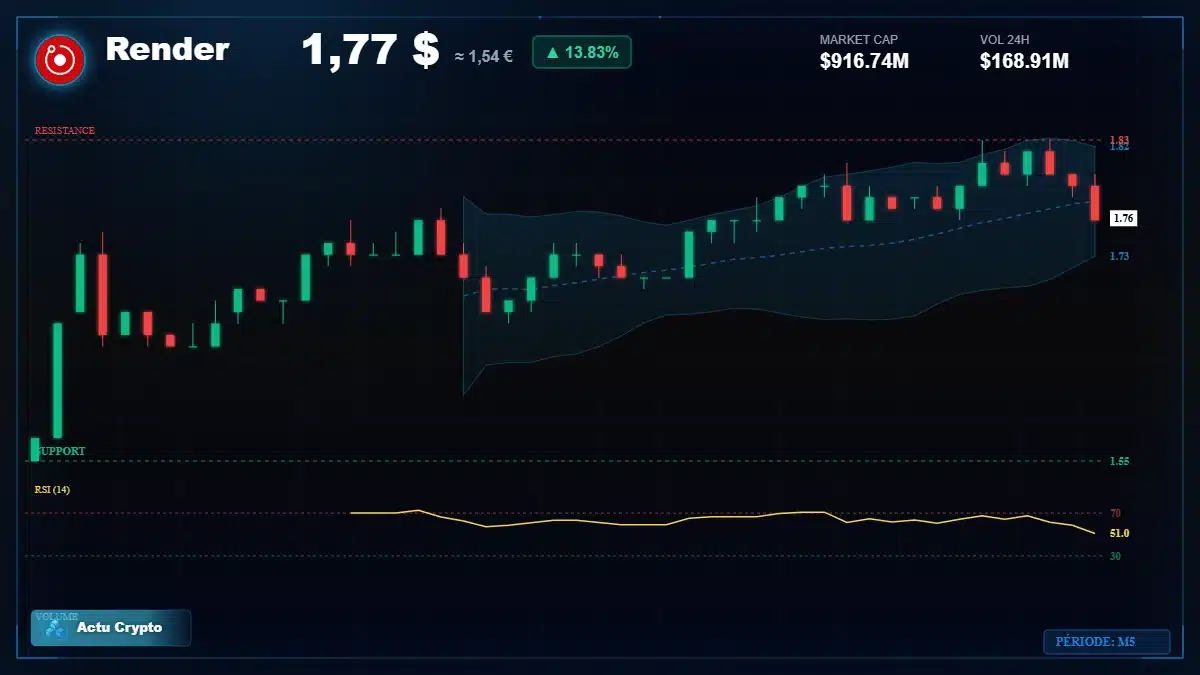Click the 1.55 support price label
This screenshot has width=1200, height=675.
1119,461
